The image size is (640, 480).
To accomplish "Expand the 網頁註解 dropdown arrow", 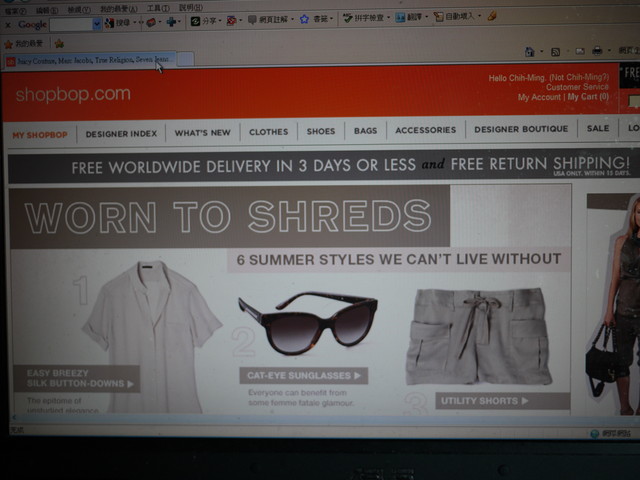I will click(292, 19).
